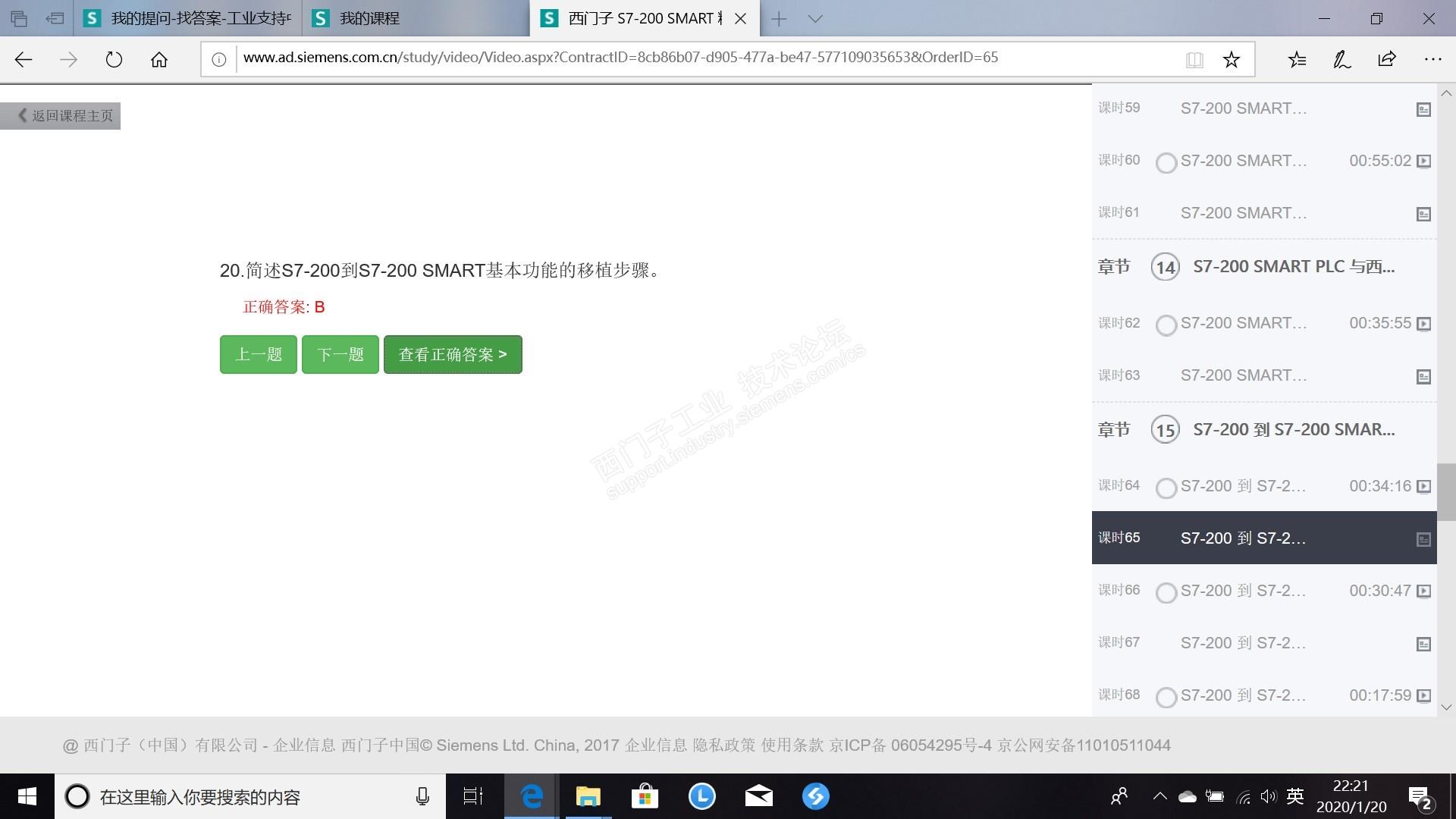Switch to the 我的课程 tab
This screenshot has width=1456, height=819.
(x=369, y=18)
